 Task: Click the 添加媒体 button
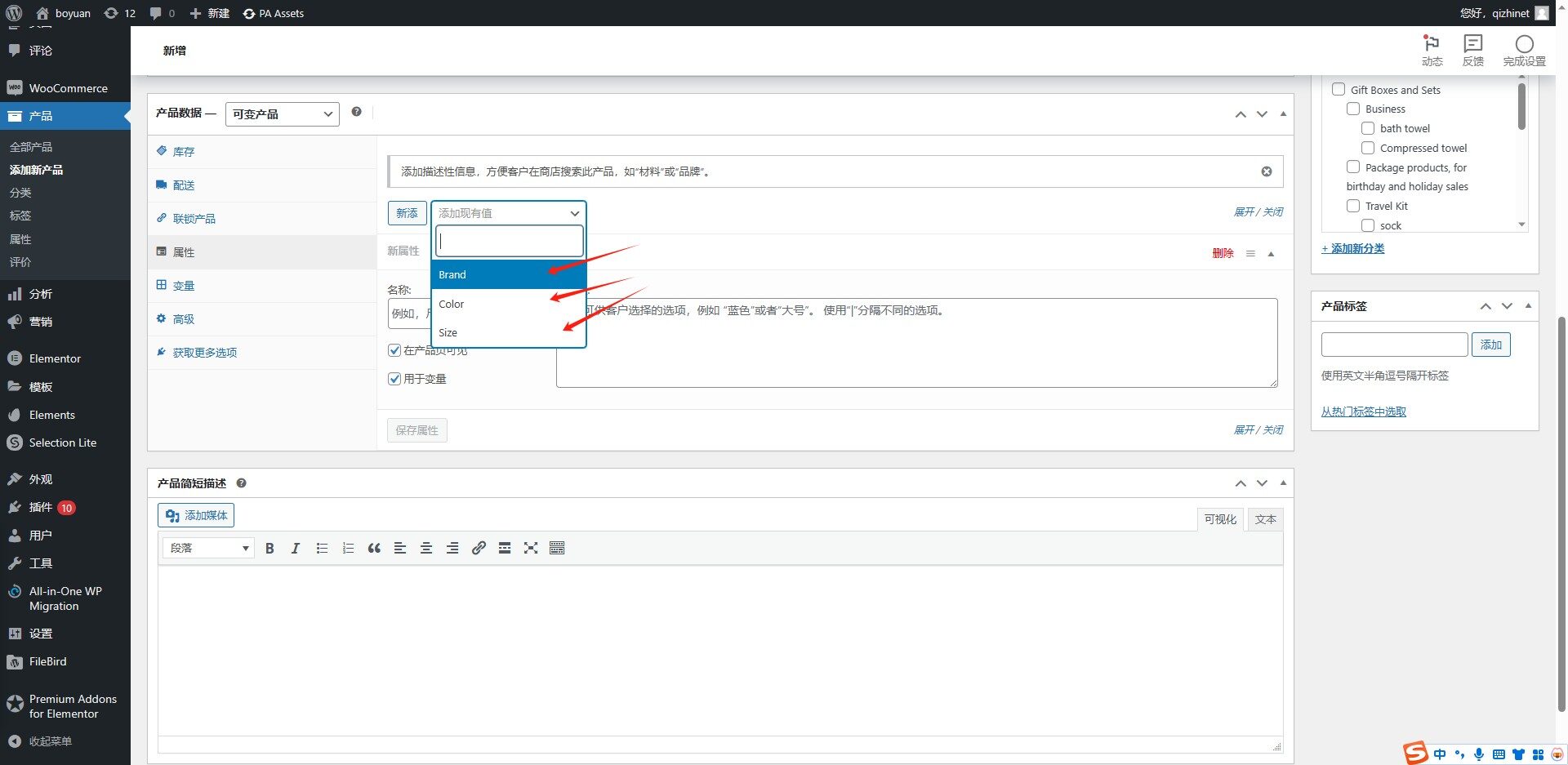pyautogui.click(x=196, y=515)
